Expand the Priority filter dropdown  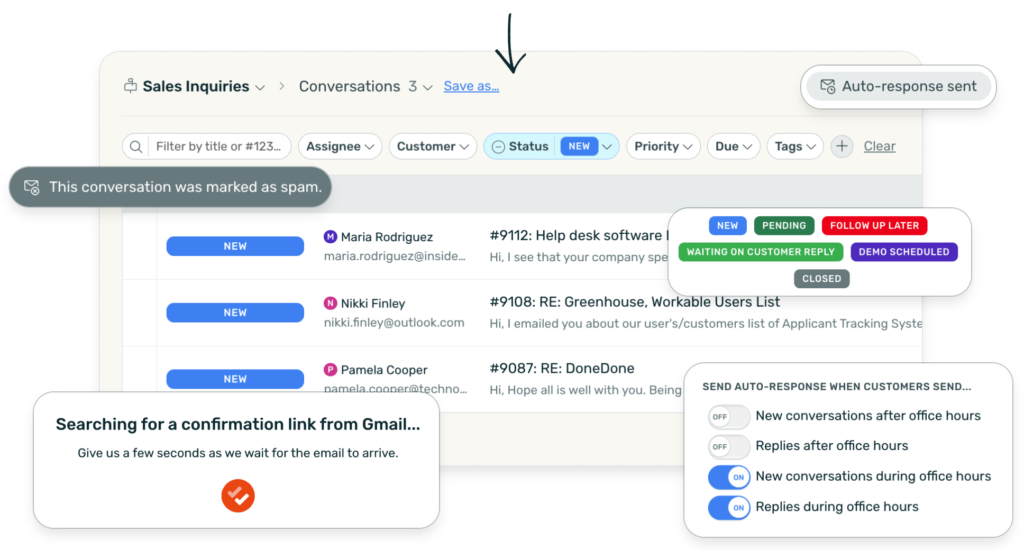coord(663,147)
